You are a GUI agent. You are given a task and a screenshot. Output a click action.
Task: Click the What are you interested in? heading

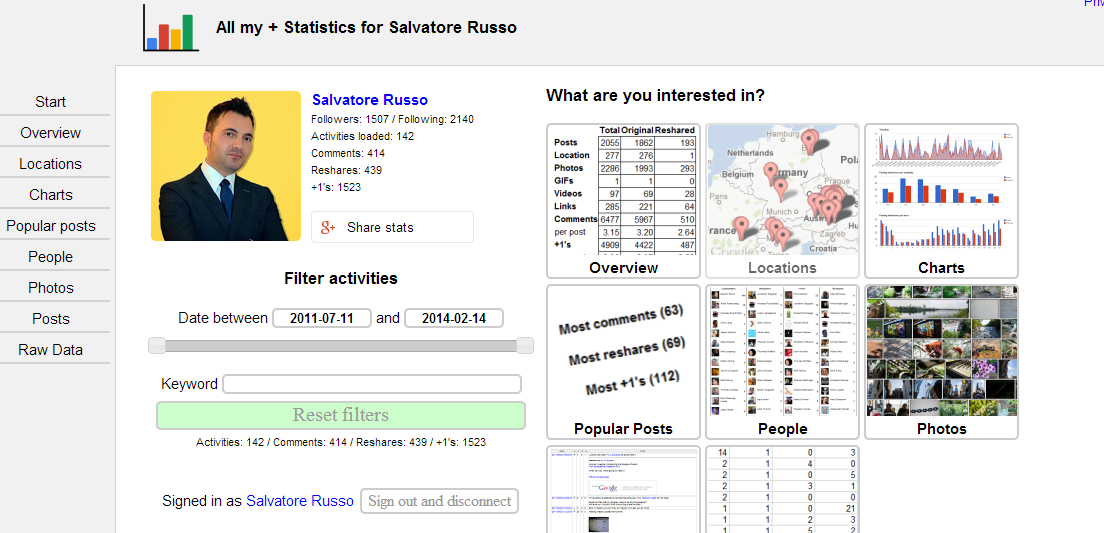[x=656, y=94]
